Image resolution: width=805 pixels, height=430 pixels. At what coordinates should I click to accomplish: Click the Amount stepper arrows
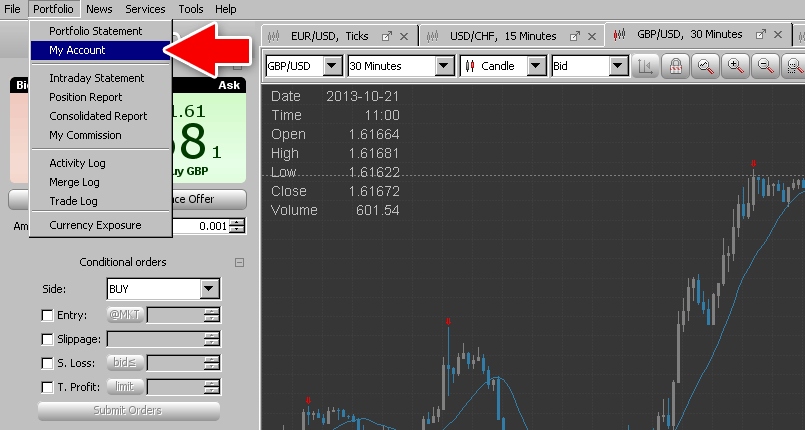click(237, 226)
